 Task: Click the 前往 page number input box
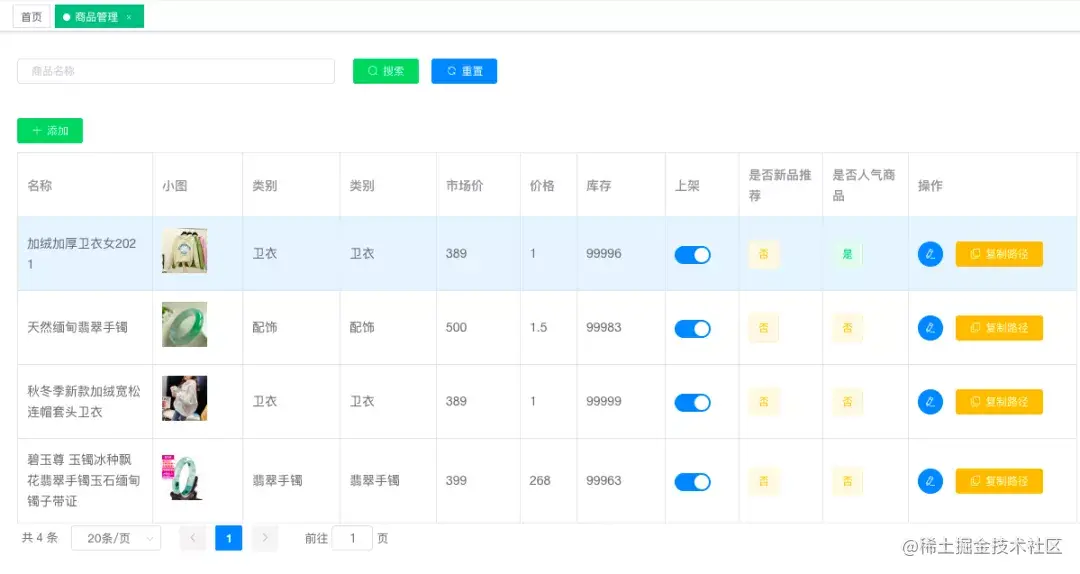click(352, 538)
